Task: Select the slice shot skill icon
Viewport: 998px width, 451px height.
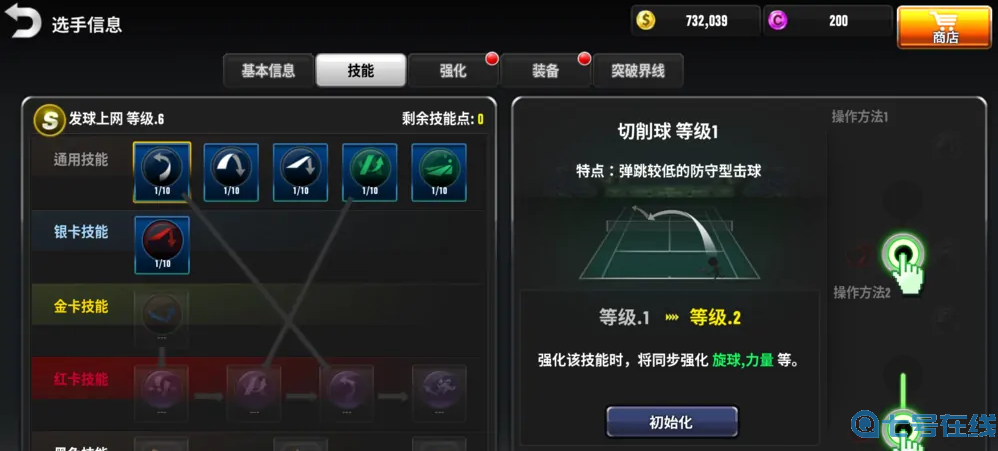Action: (x=162, y=172)
